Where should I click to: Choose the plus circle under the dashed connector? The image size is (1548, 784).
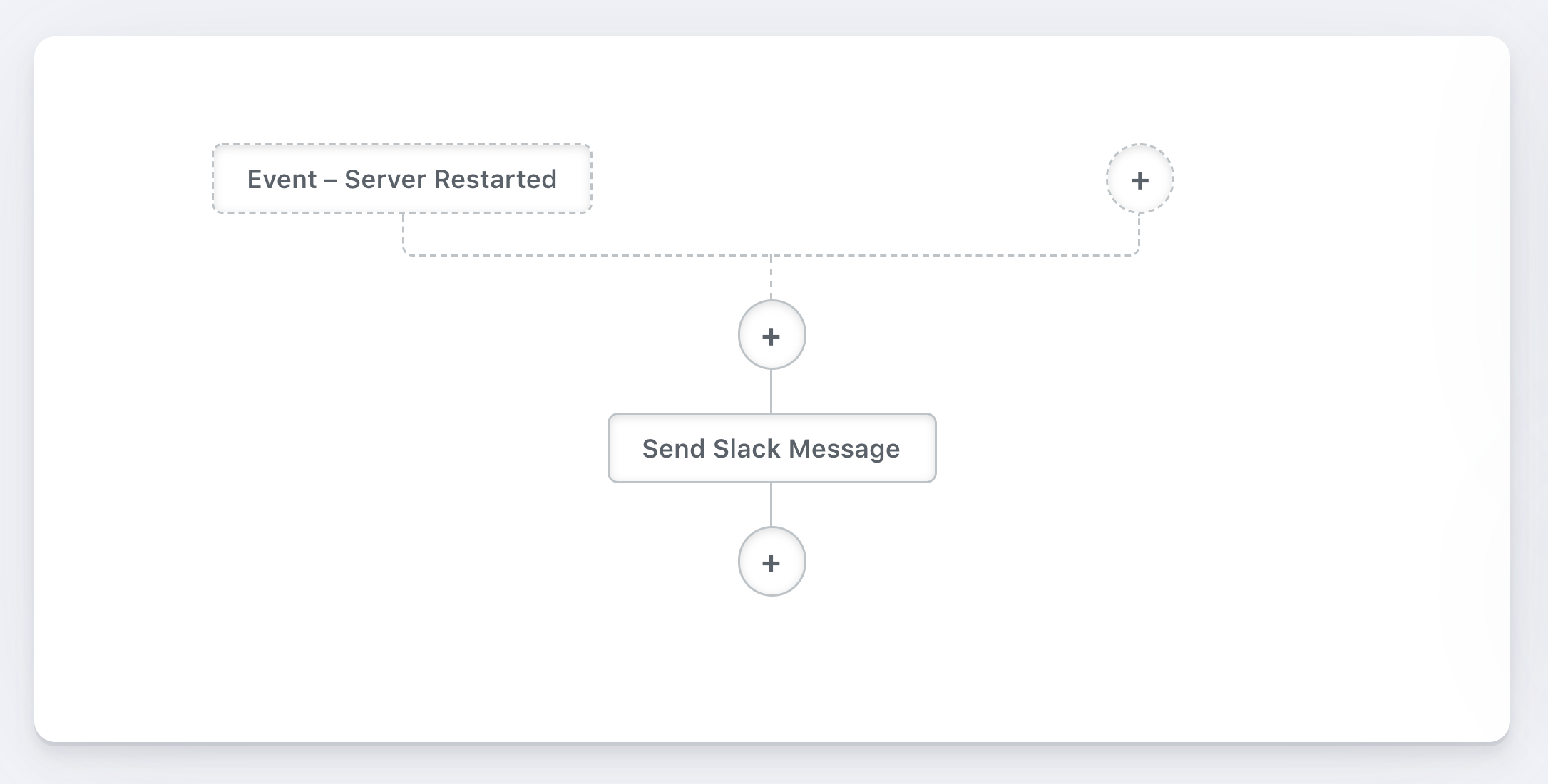click(x=772, y=335)
